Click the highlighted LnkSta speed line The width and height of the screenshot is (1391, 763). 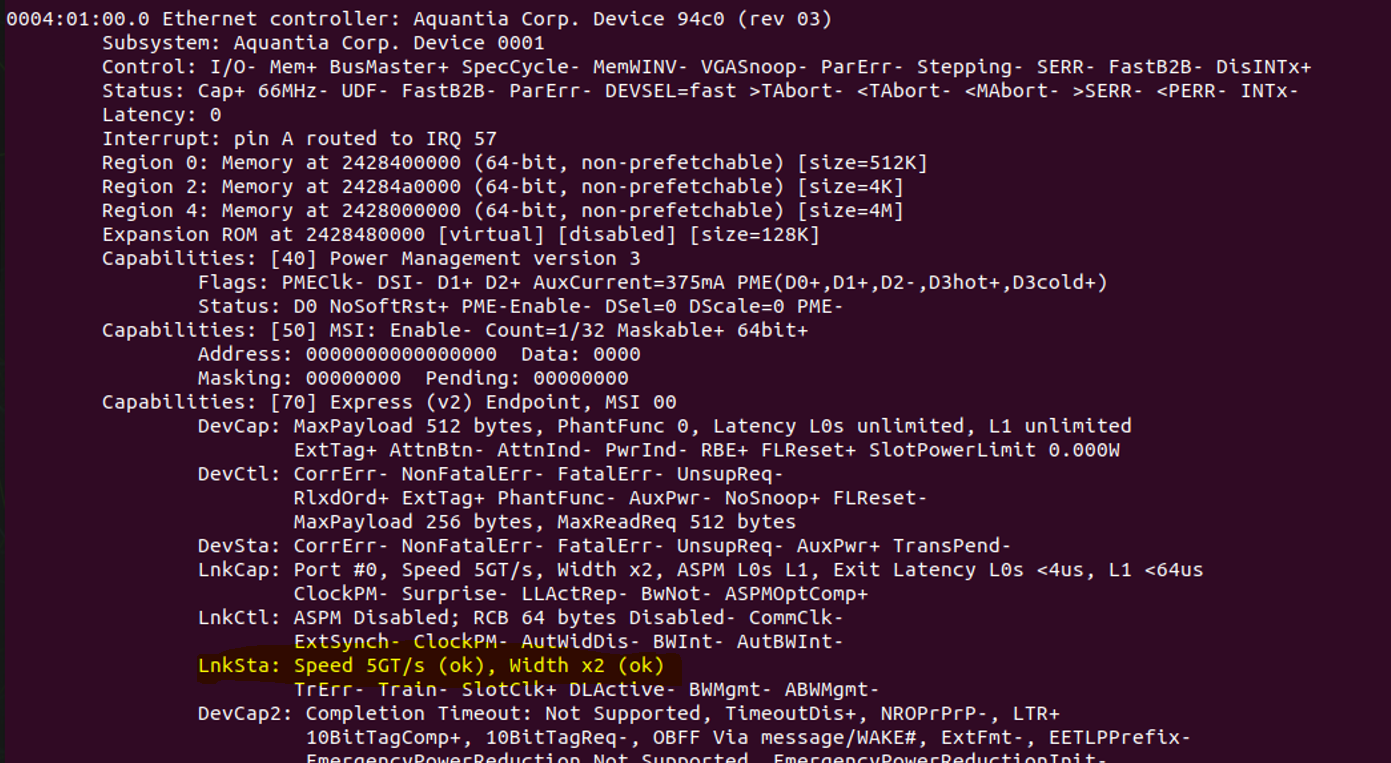point(430,666)
